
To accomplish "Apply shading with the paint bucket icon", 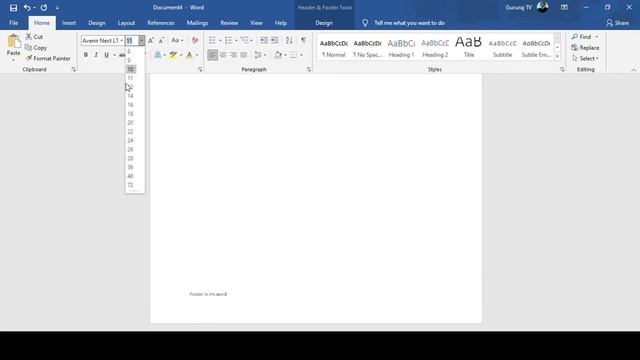I will 278,55.
